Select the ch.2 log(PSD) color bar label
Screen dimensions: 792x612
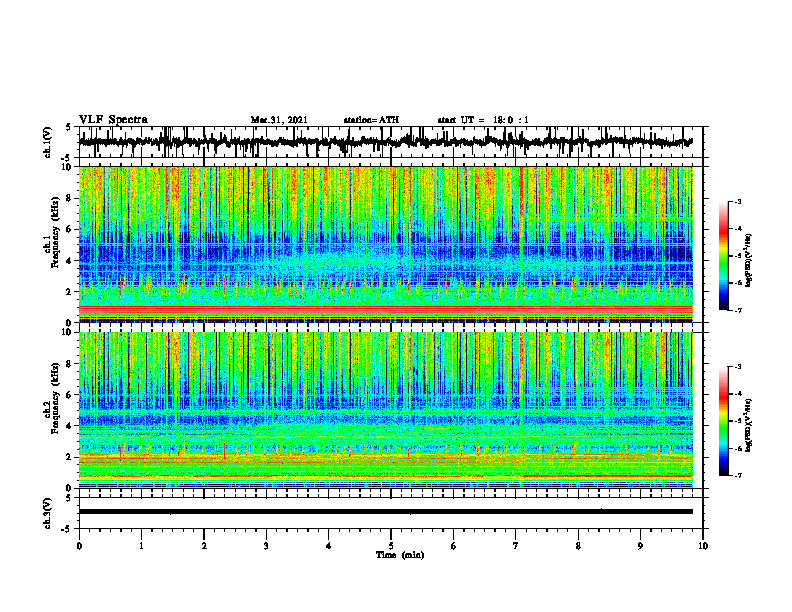tap(749, 425)
